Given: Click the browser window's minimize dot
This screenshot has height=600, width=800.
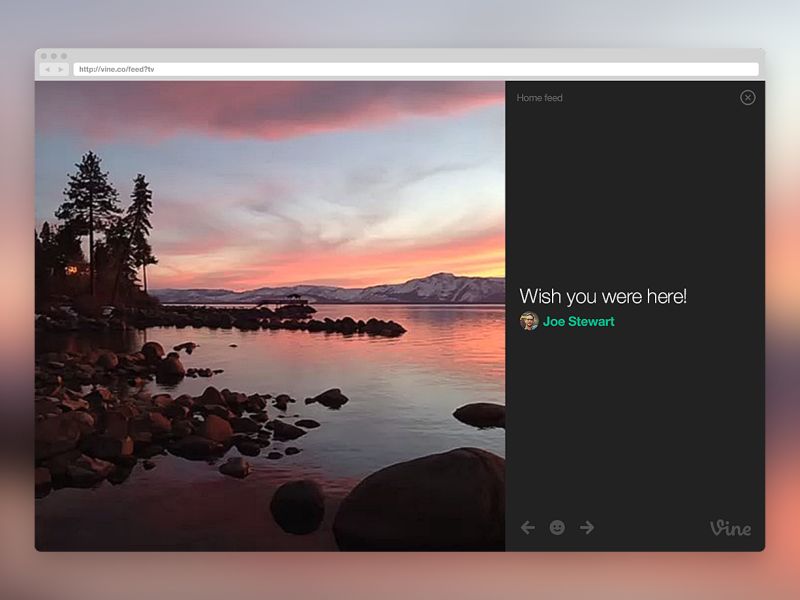Looking at the screenshot, I should 54,56.
